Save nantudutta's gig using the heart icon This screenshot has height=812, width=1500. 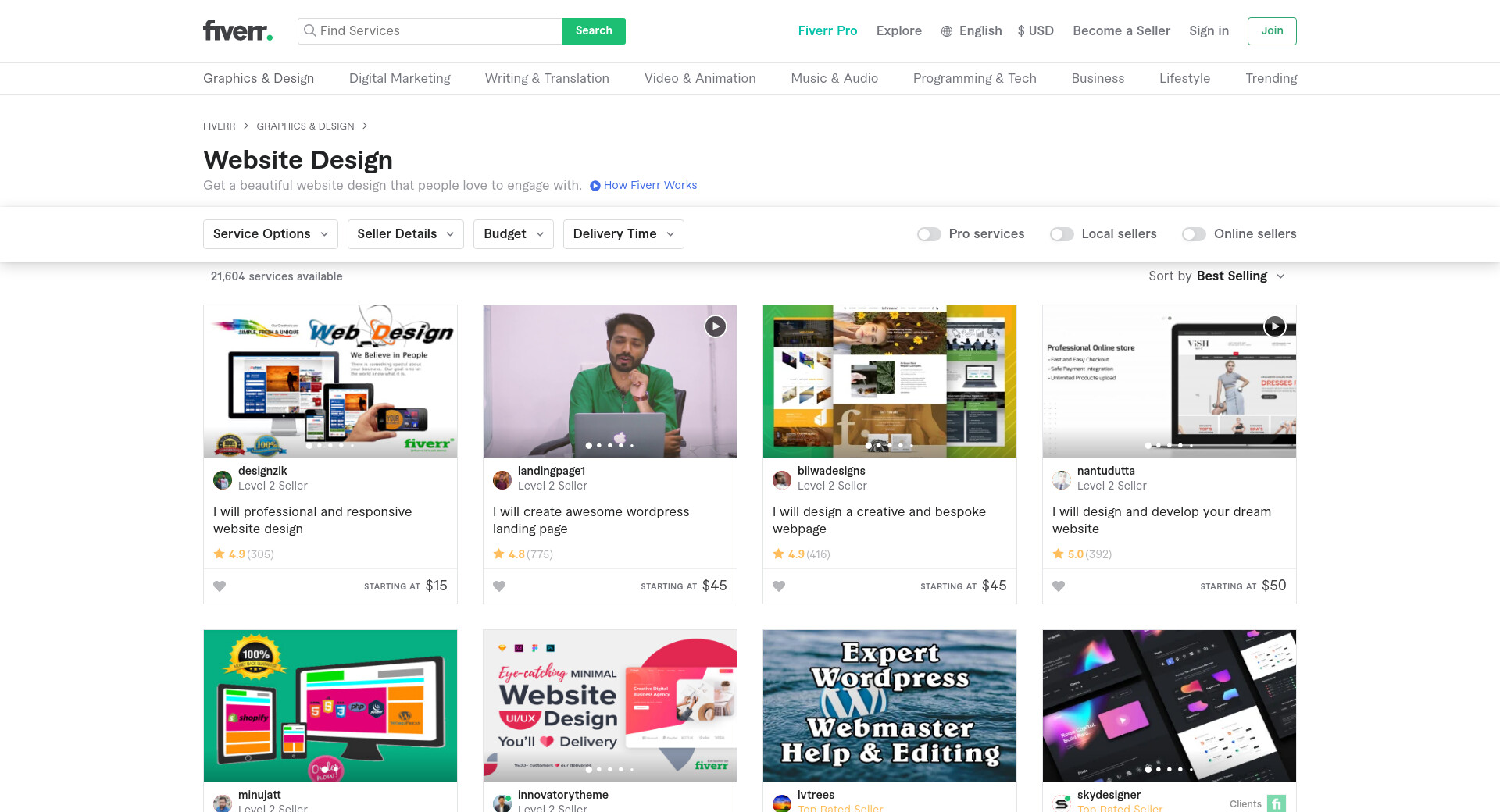click(x=1059, y=586)
